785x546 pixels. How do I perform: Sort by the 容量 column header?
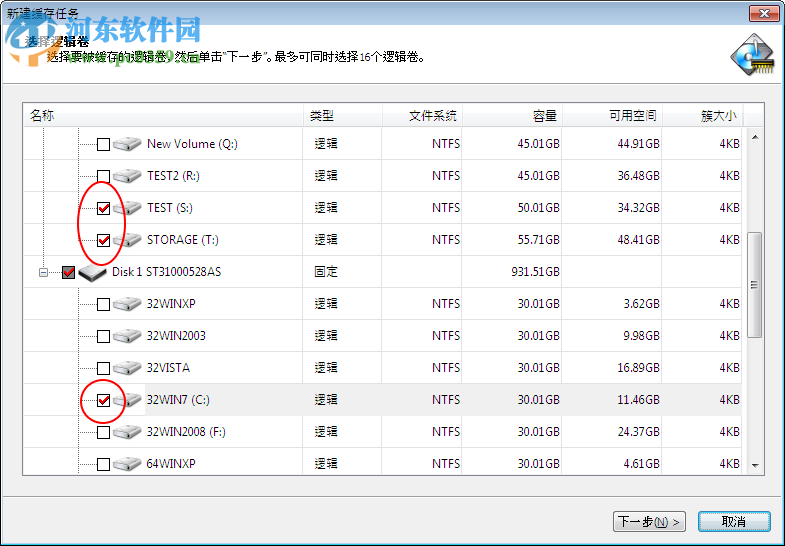tap(513, 116)
